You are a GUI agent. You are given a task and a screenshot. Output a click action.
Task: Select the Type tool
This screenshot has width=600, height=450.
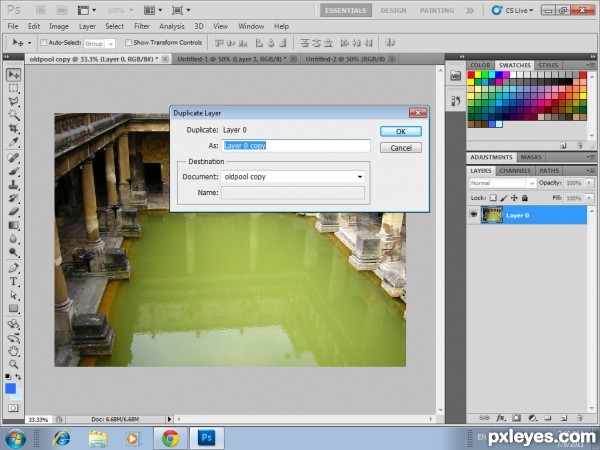[13, 281]
